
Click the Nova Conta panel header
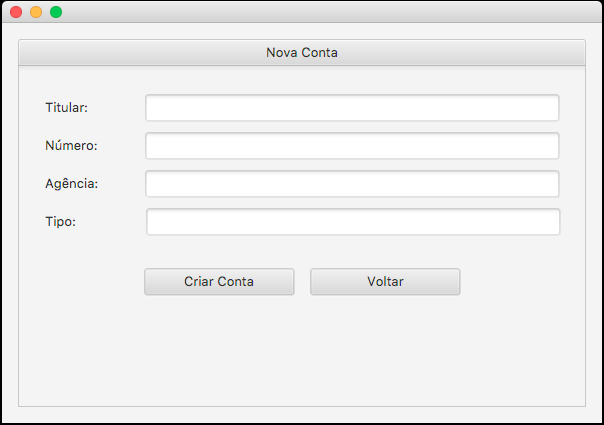click(x=302, y=52)
